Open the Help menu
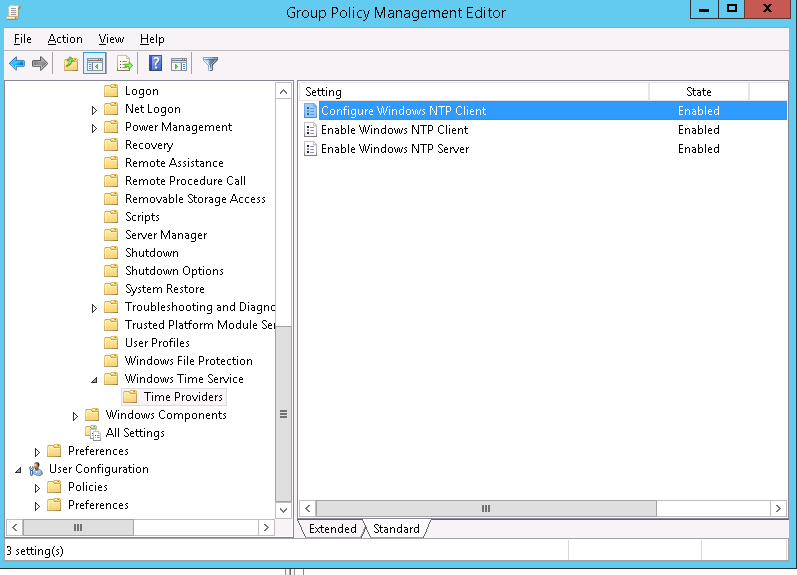797x575 pixels. [x=152, y=39]
